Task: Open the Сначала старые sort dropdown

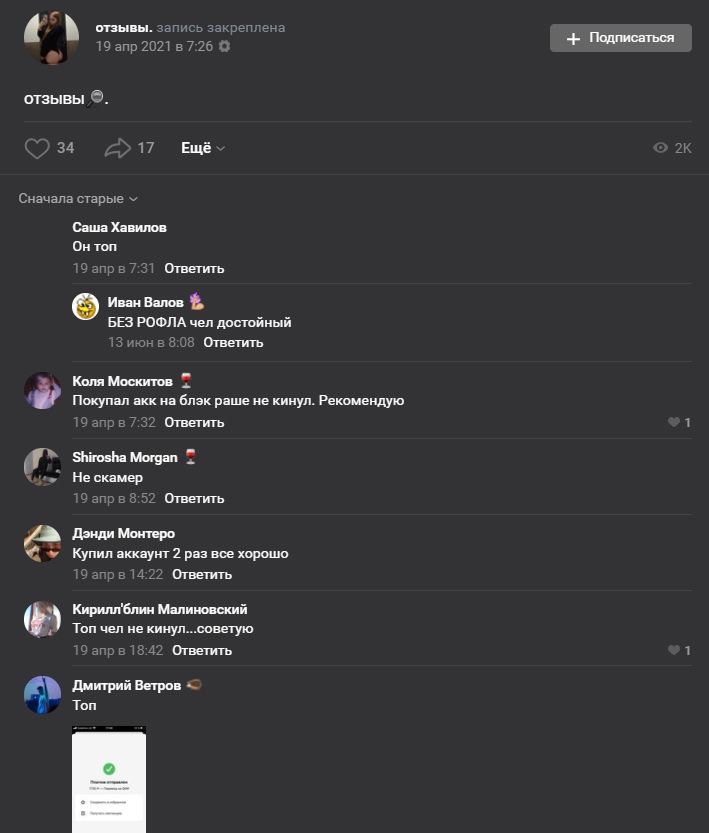Action: (78, 198)
